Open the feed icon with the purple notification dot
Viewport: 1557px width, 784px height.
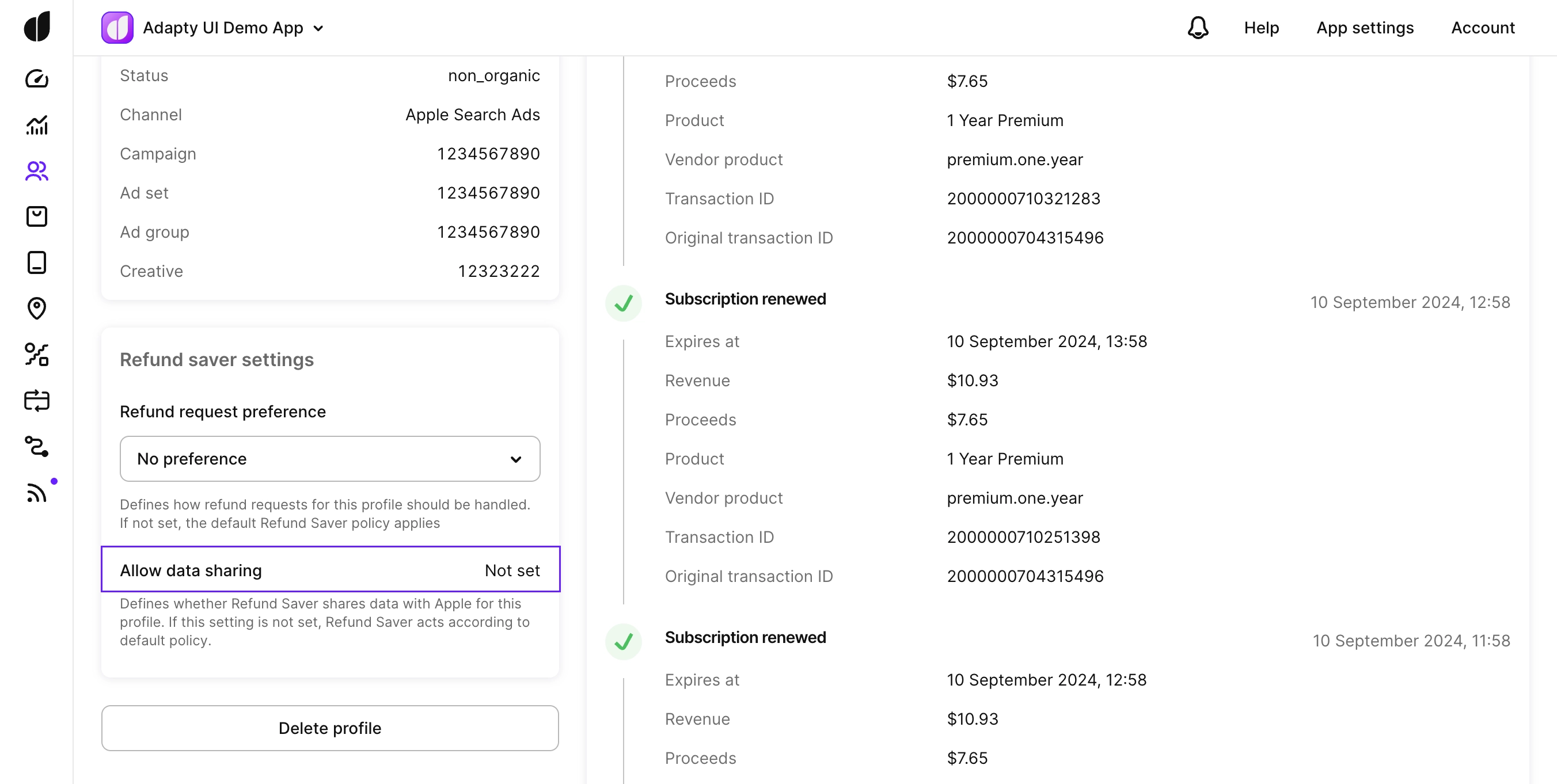37,492
